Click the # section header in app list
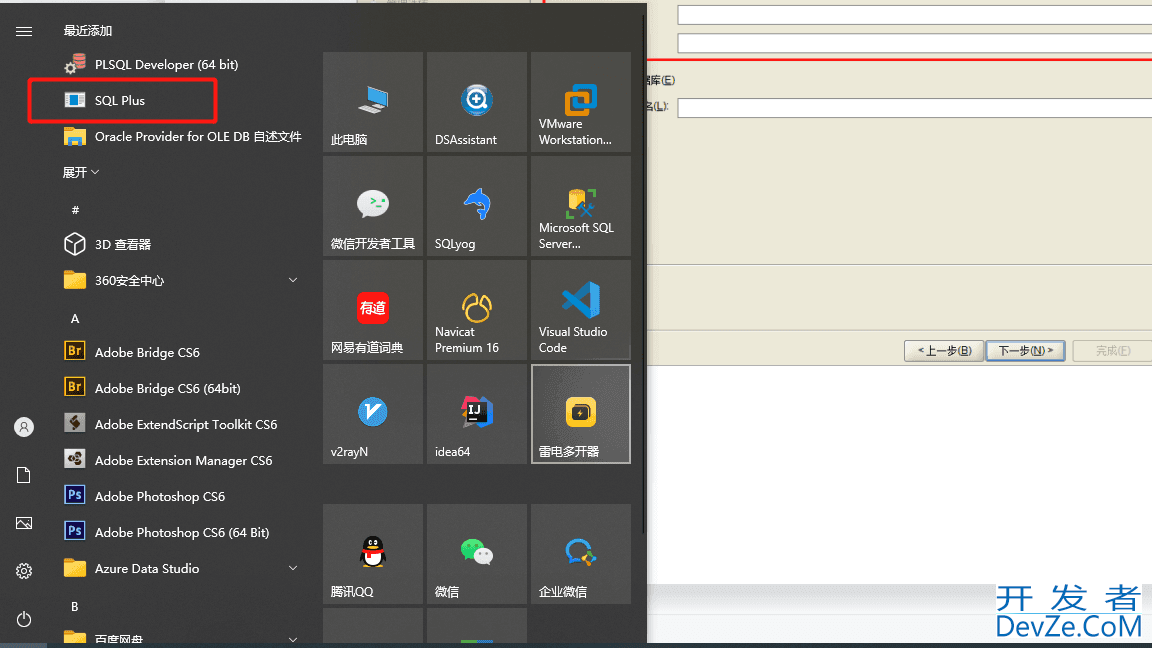 [75, 210]
